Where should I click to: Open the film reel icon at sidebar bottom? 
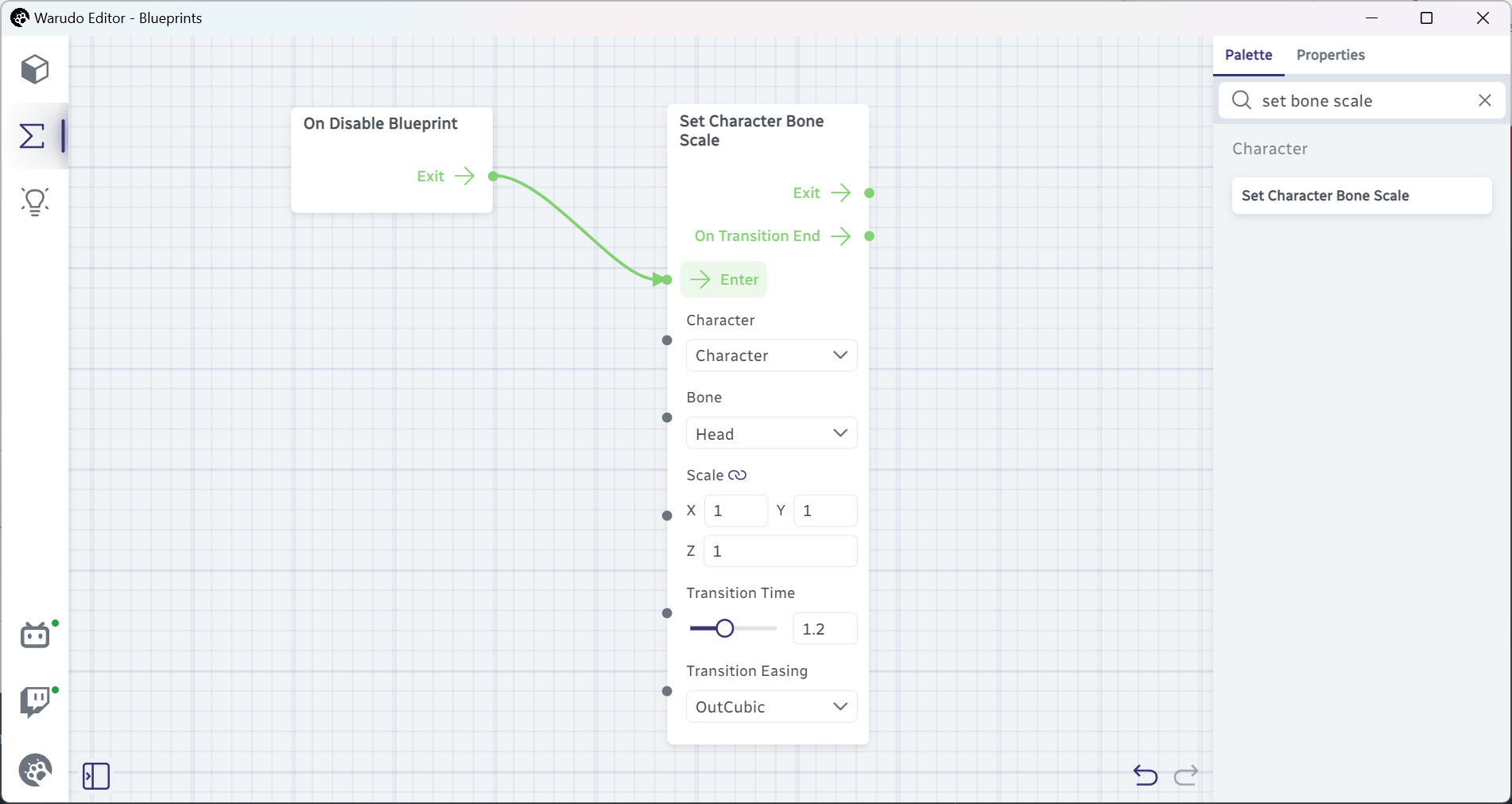point(35,770)
